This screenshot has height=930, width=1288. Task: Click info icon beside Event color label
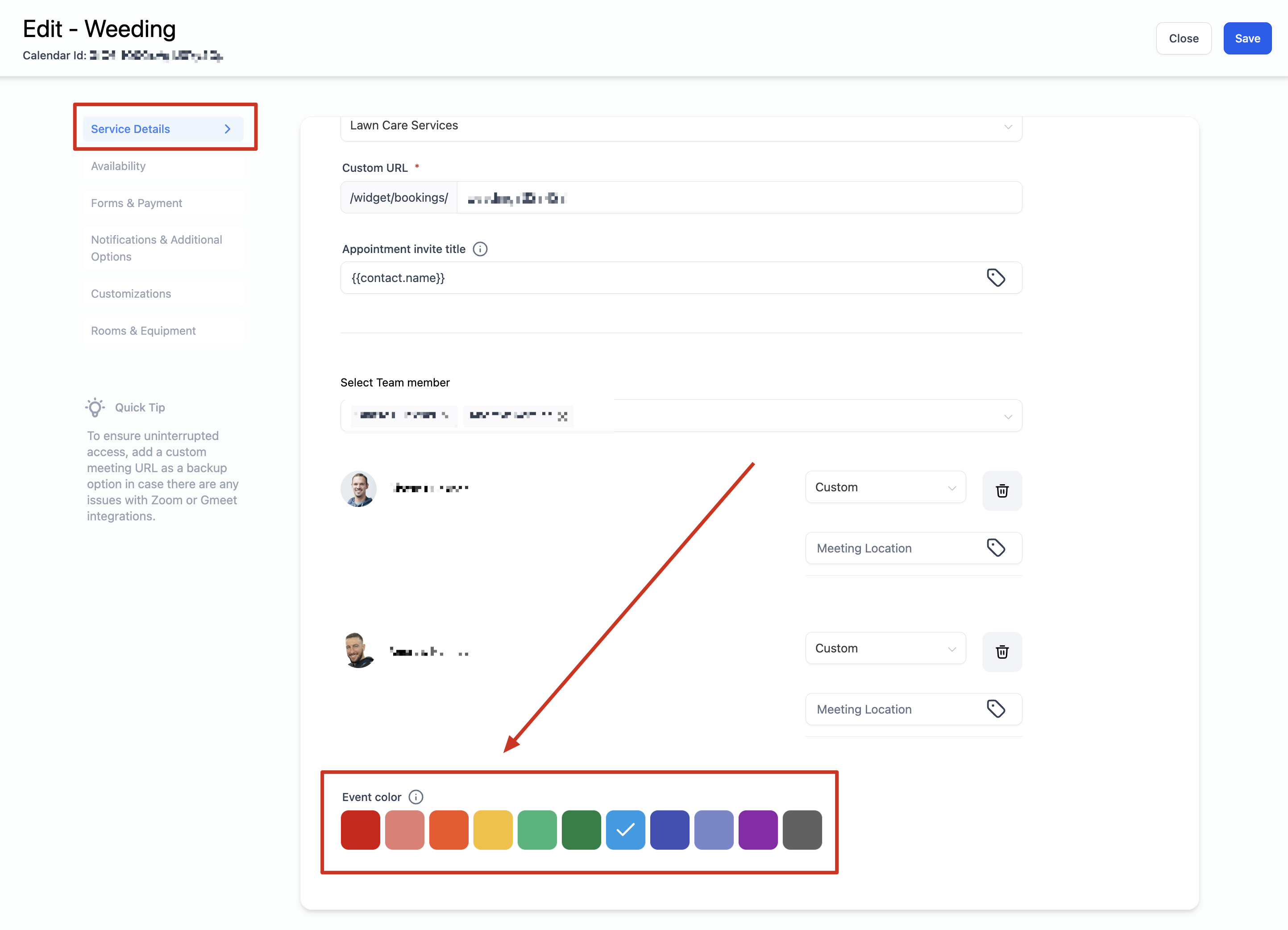(415, 797)
